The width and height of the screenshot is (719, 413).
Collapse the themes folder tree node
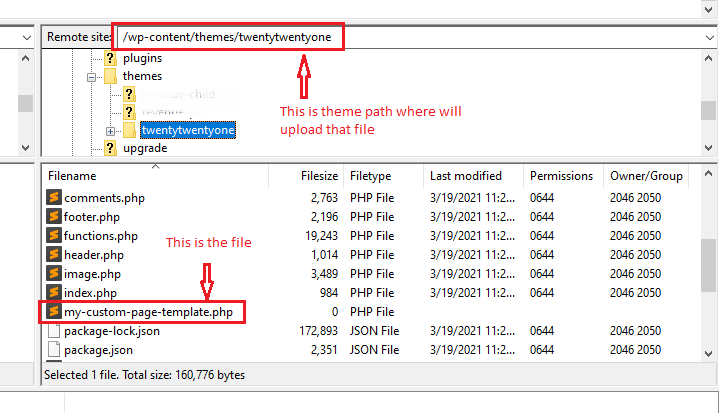point(92,76)
